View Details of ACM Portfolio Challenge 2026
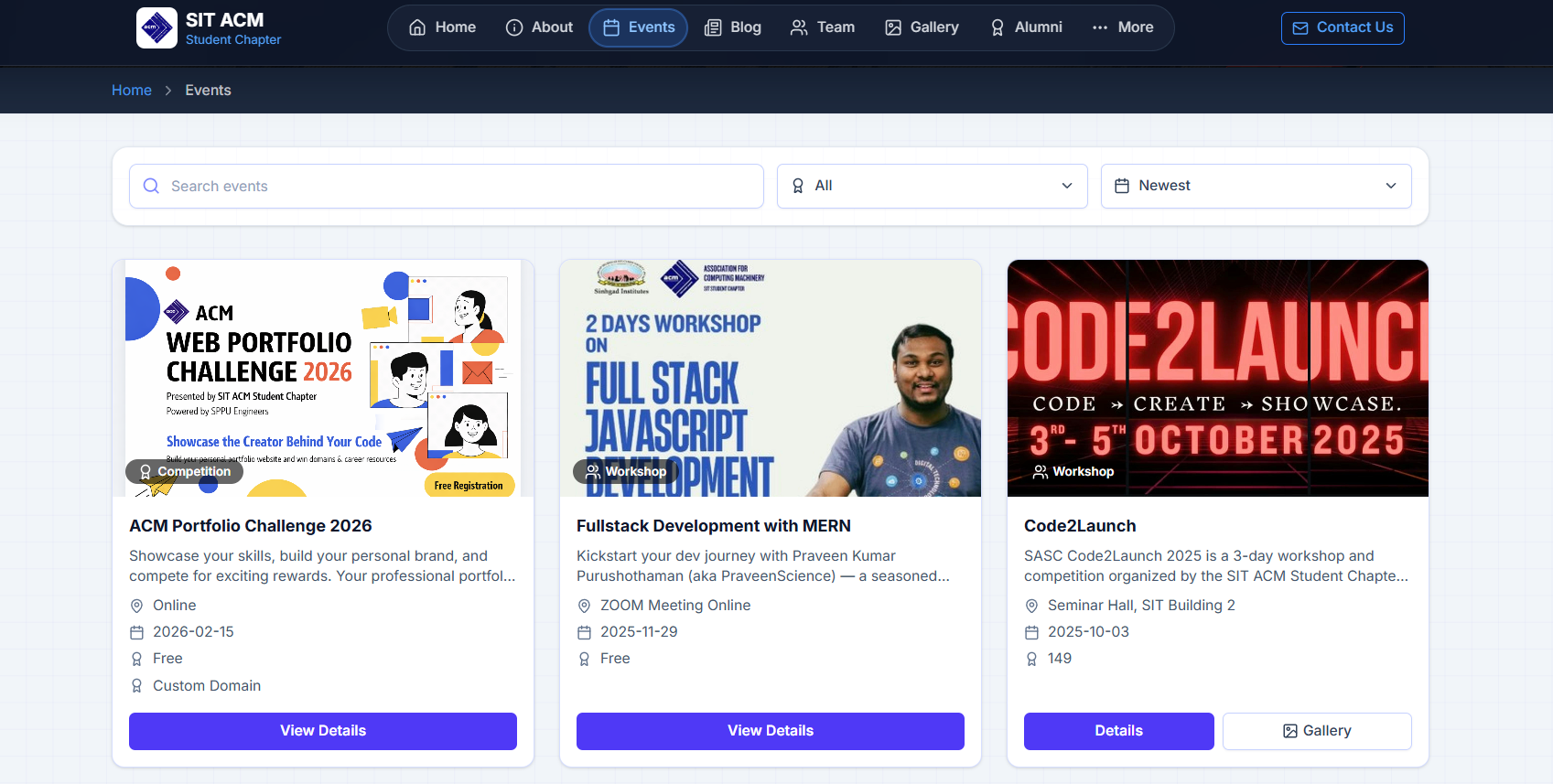Viewport: 1553px width, 784px height. [323, 731]
